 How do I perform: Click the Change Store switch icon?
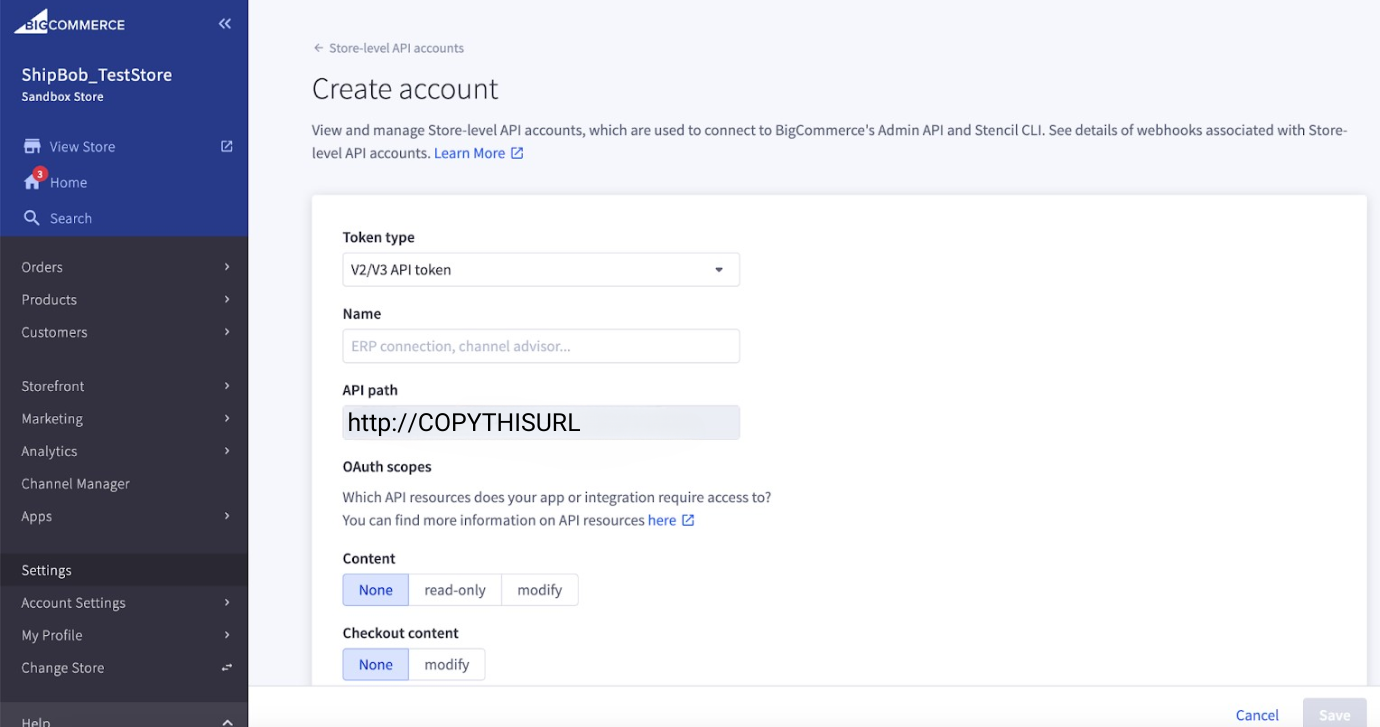(x=225, y=667)
